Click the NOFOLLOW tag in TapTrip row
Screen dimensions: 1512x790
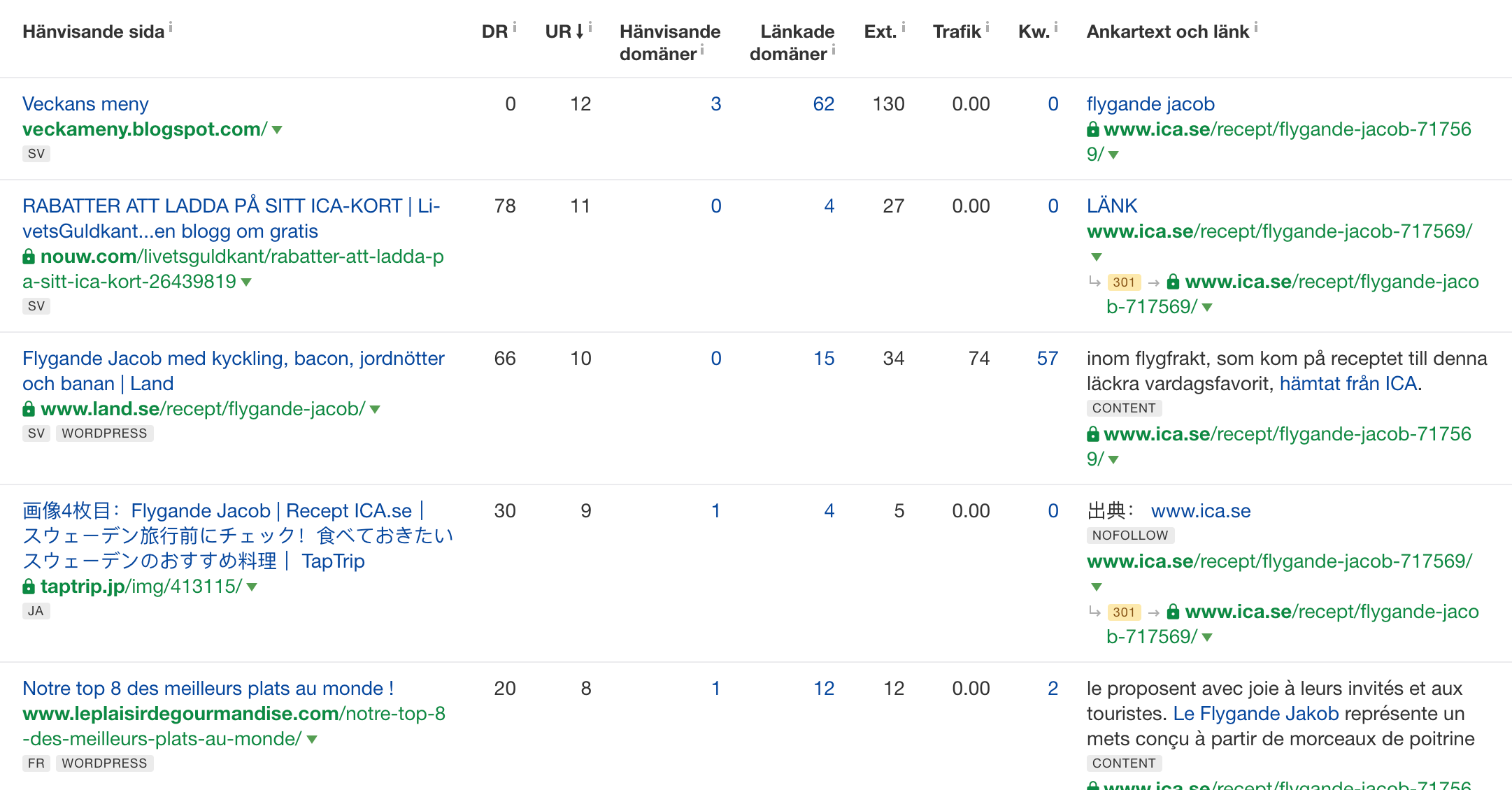pyautogui.click(x=1130, y=536)
